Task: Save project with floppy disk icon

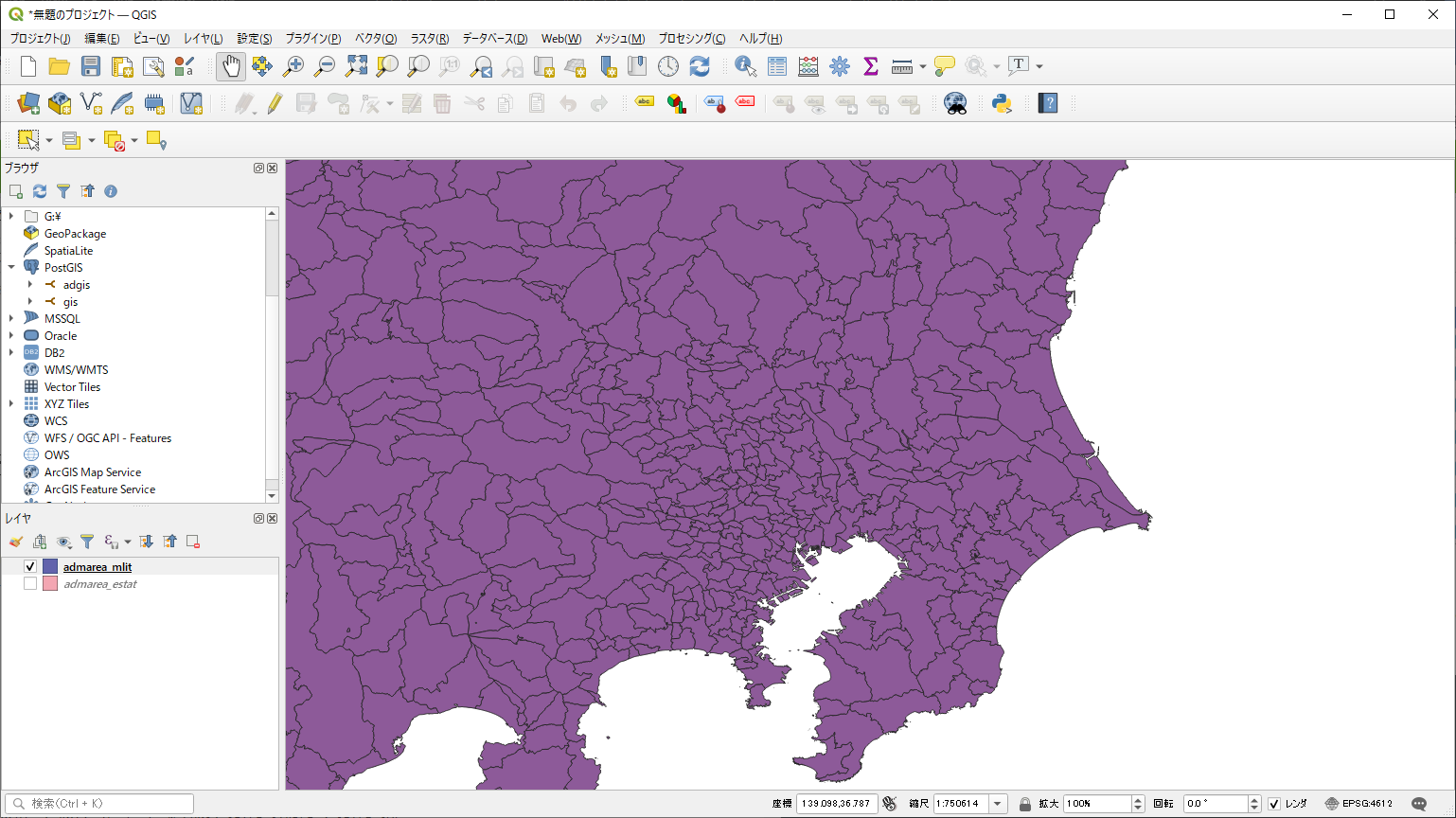Action: point(91,66)
